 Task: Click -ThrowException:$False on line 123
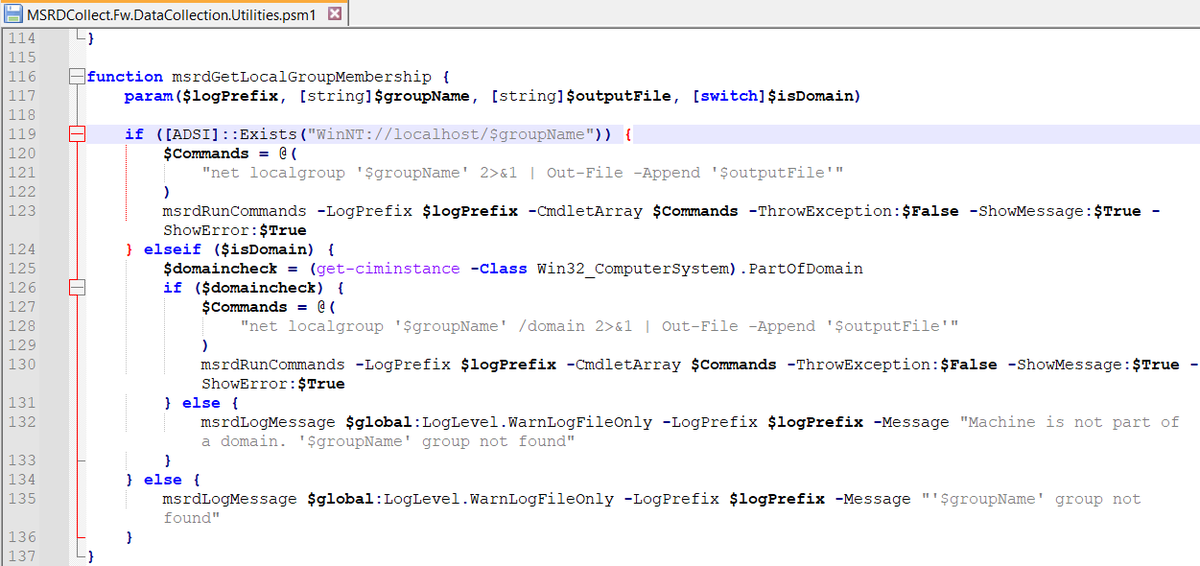click(858, 211)
